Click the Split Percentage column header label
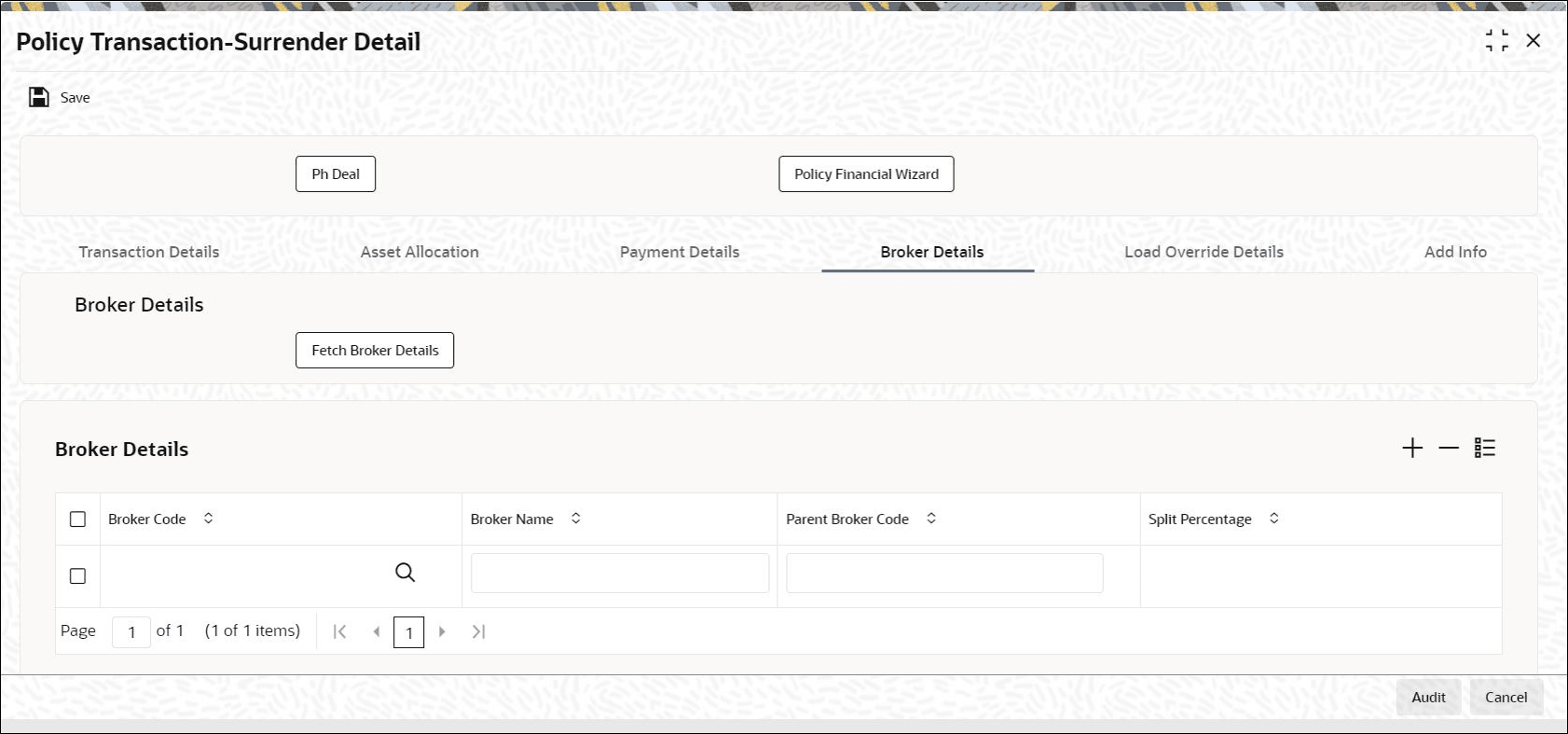1568x734 pixels. pyautogui.click(x=1200, y=519)
